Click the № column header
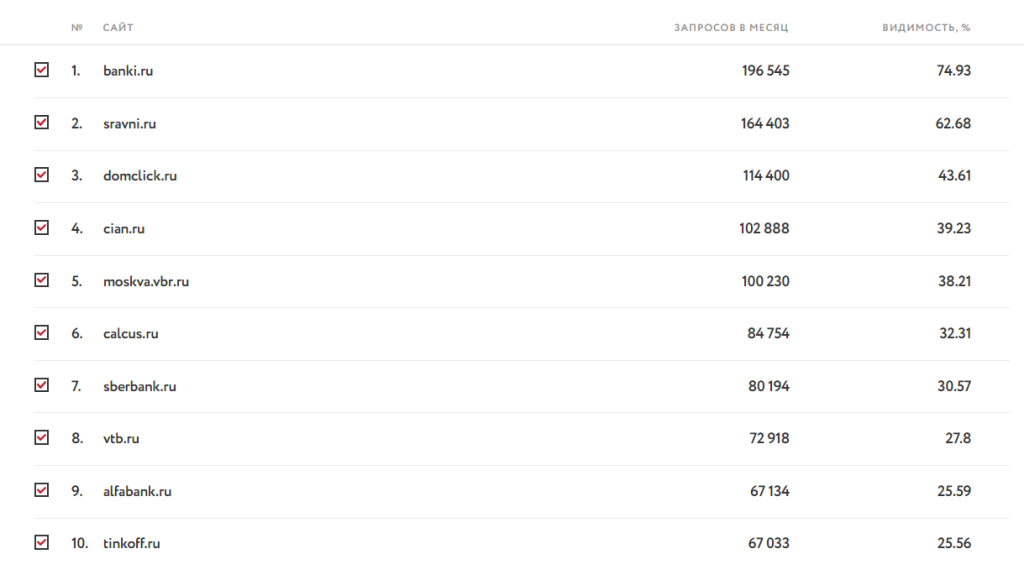1024x575 pixels. 77,27
